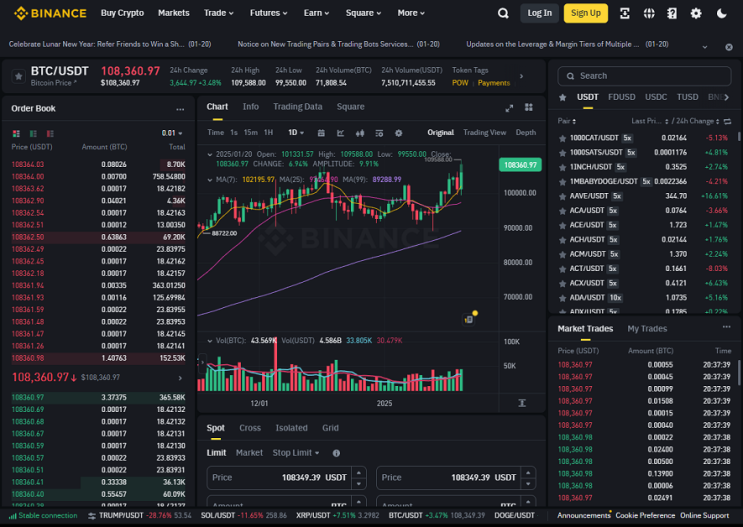Show more ticker stats arrow
This screenshot has height=527, width=743.
click(x=521, y=76)
